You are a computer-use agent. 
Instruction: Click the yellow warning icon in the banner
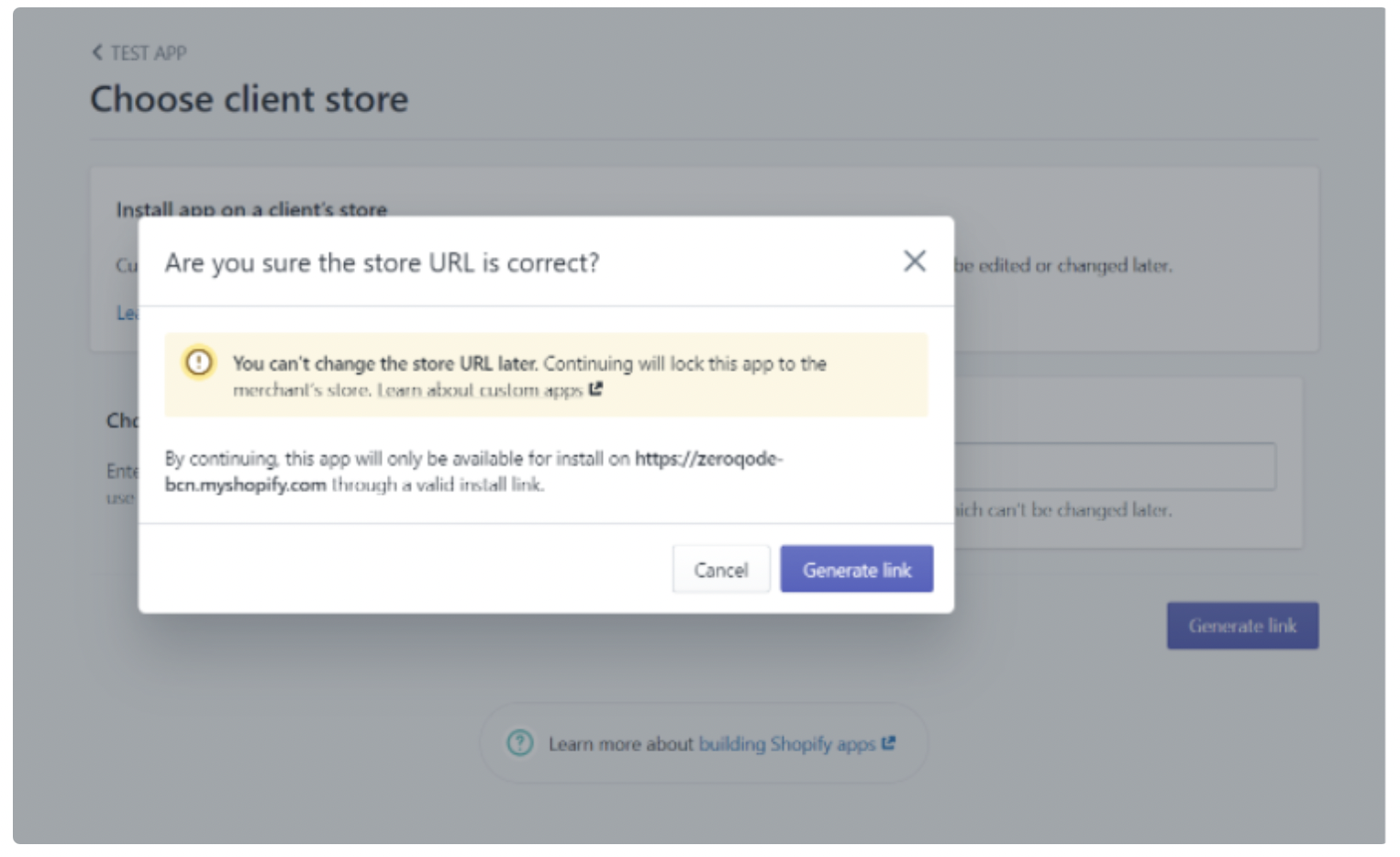click(199, 362)
